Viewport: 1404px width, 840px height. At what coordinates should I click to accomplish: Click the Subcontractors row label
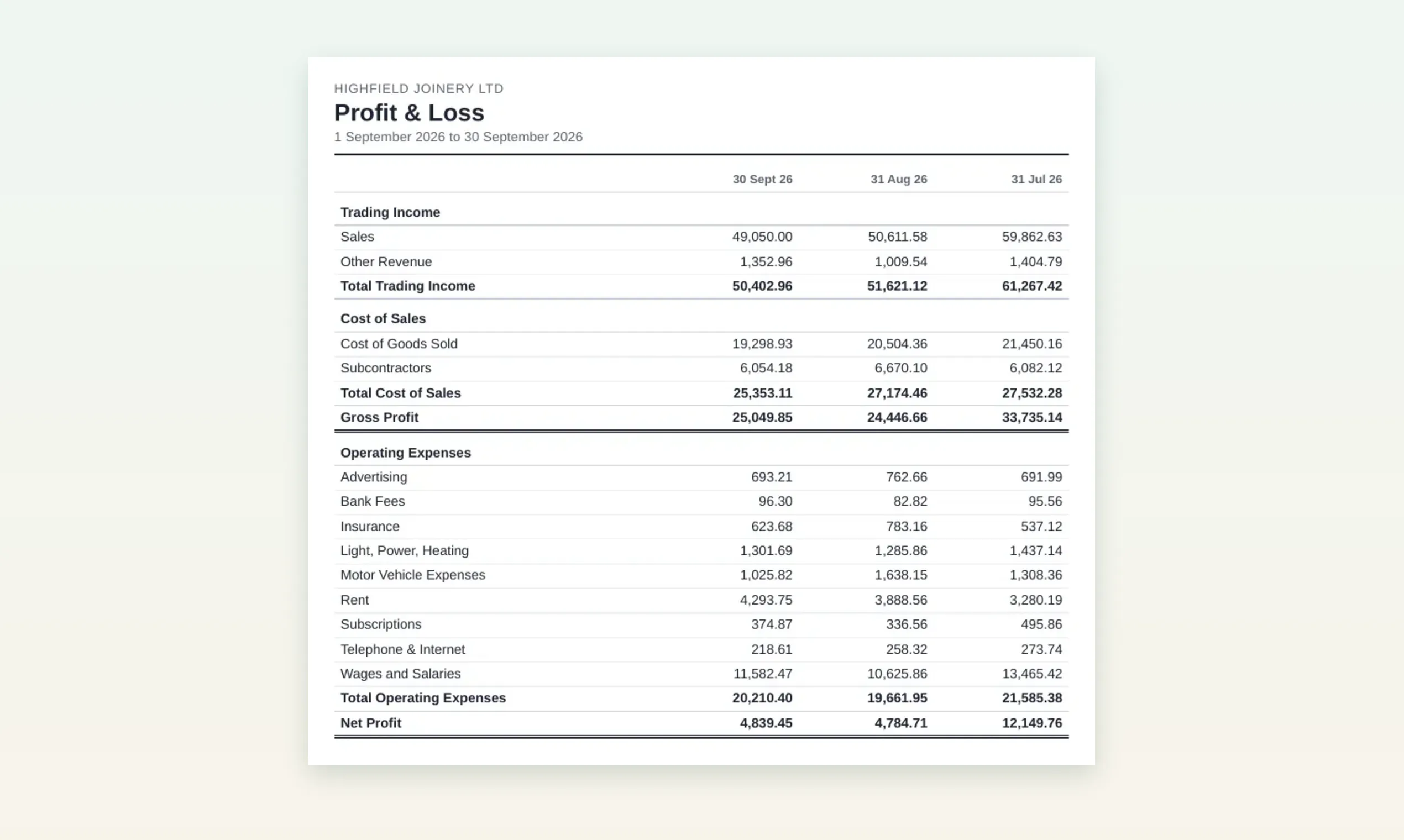tap(385, 368)
